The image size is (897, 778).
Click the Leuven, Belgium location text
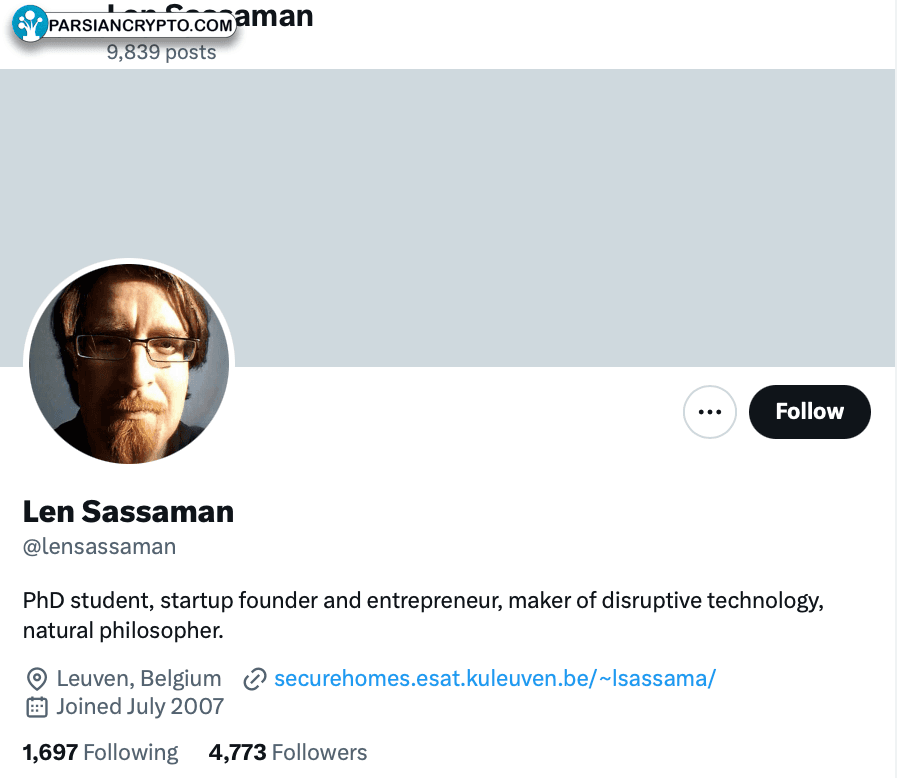[138, 679]
